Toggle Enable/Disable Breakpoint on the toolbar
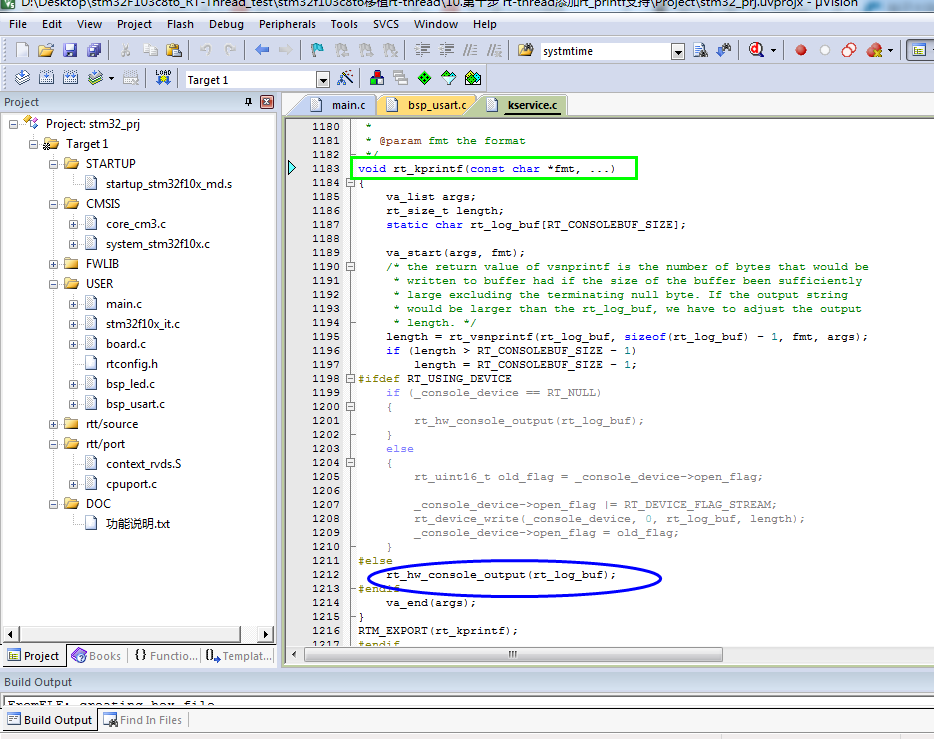Viewport: 934px width, 739px height. (x=824, y=49)
